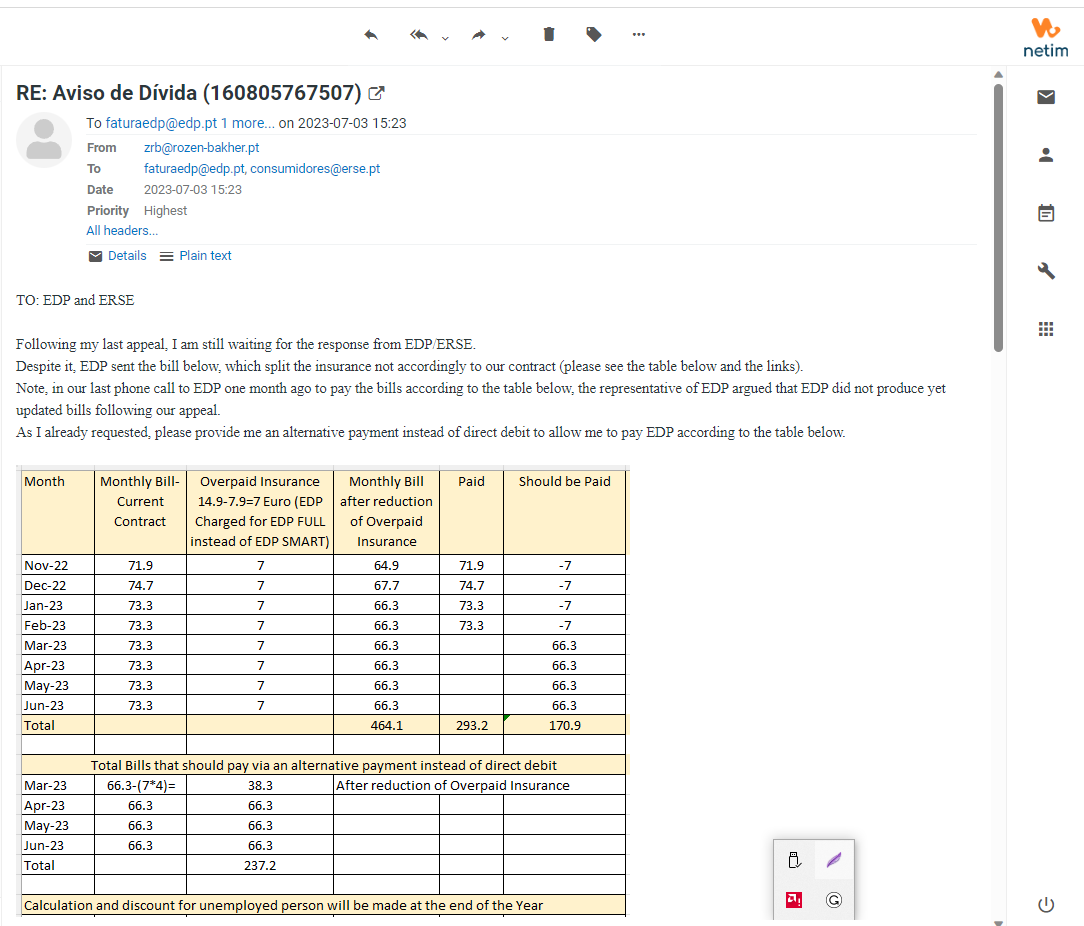1084x926 pixels.
Task: Open the Mail section in sidebar
Action: pos(1046,97)
